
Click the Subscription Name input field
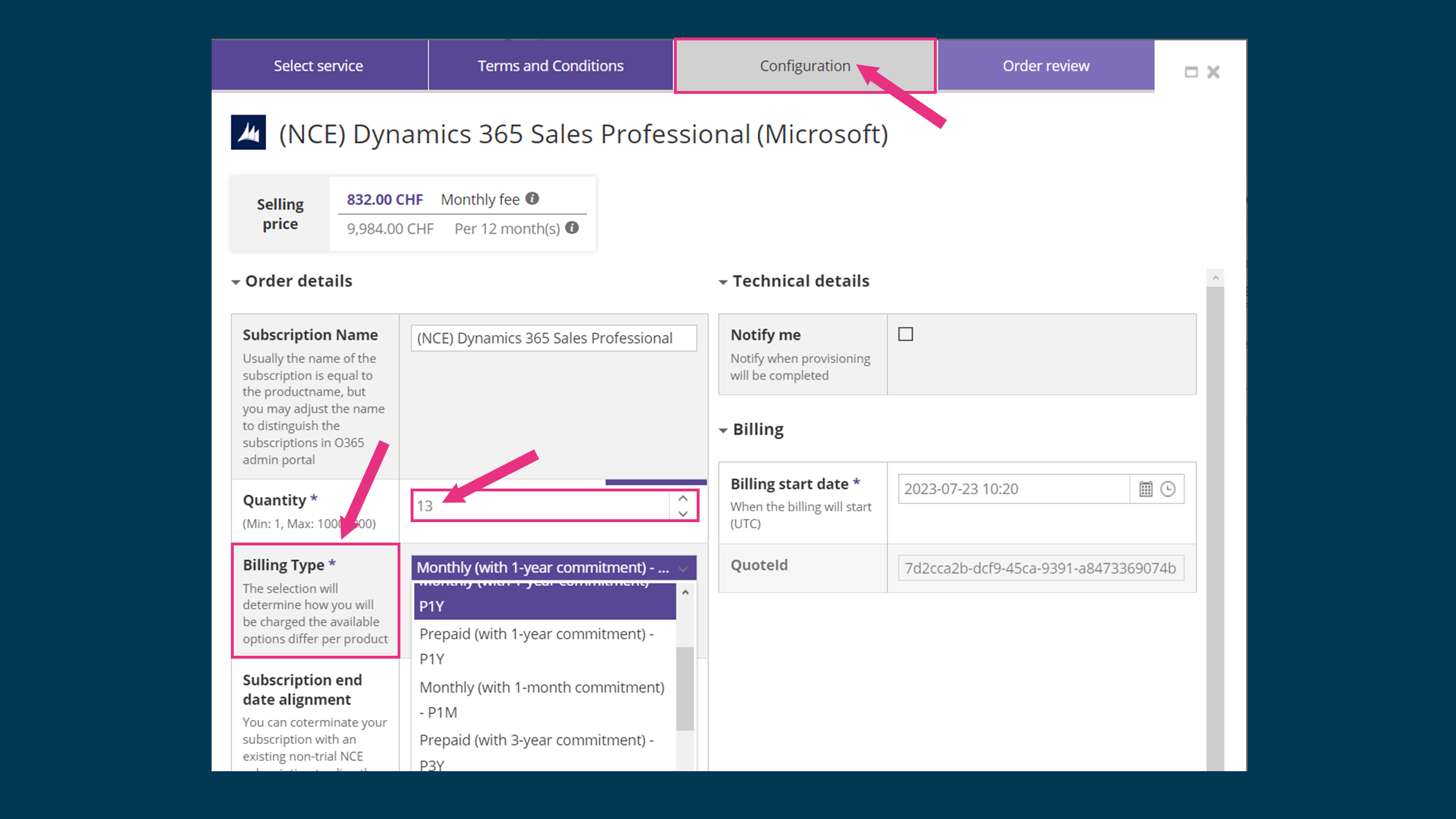click(x=553, y=338)
